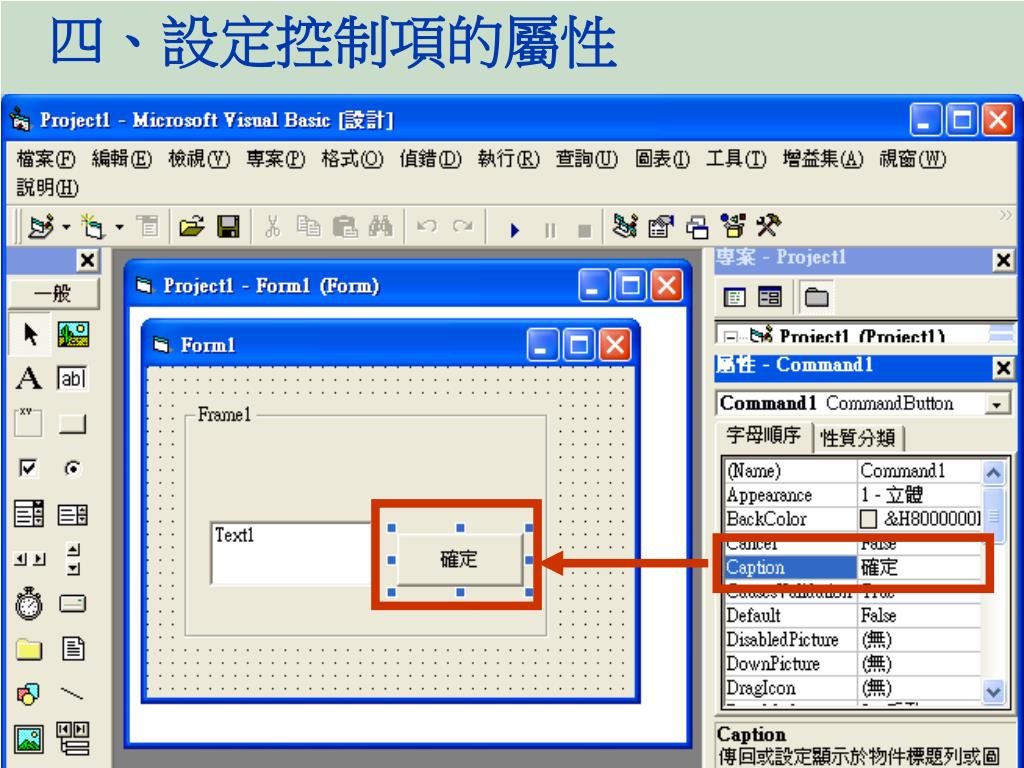This screenshot has width=1024, height=768.
Task: Open the Command1 object selector dropdown
Action: pyautogui.click(x=997, y=404)
